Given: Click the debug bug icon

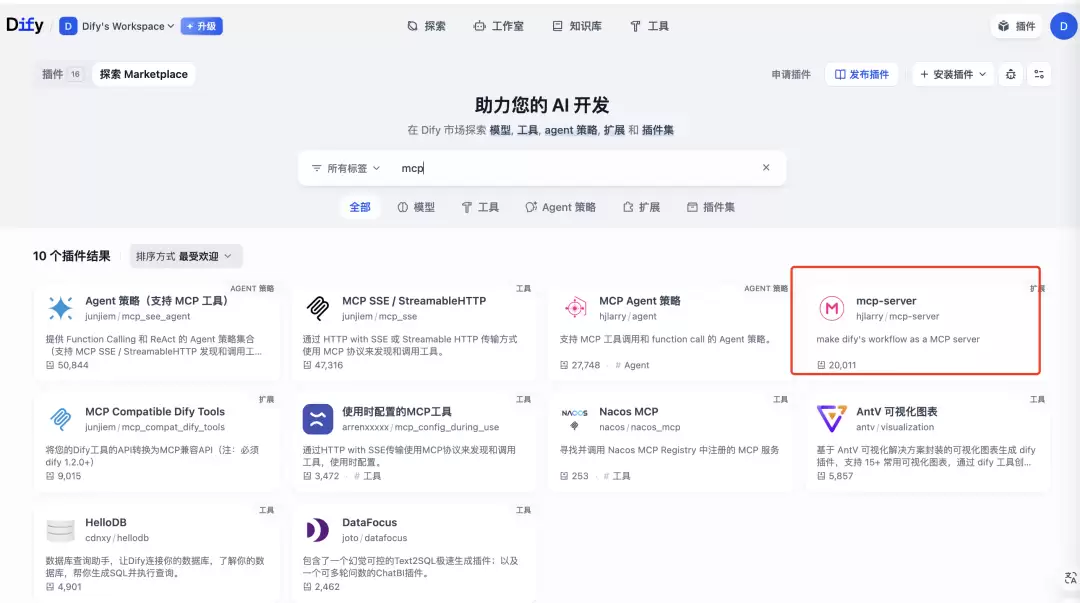Looking at the screenshot, I should tap(1010, 74).
